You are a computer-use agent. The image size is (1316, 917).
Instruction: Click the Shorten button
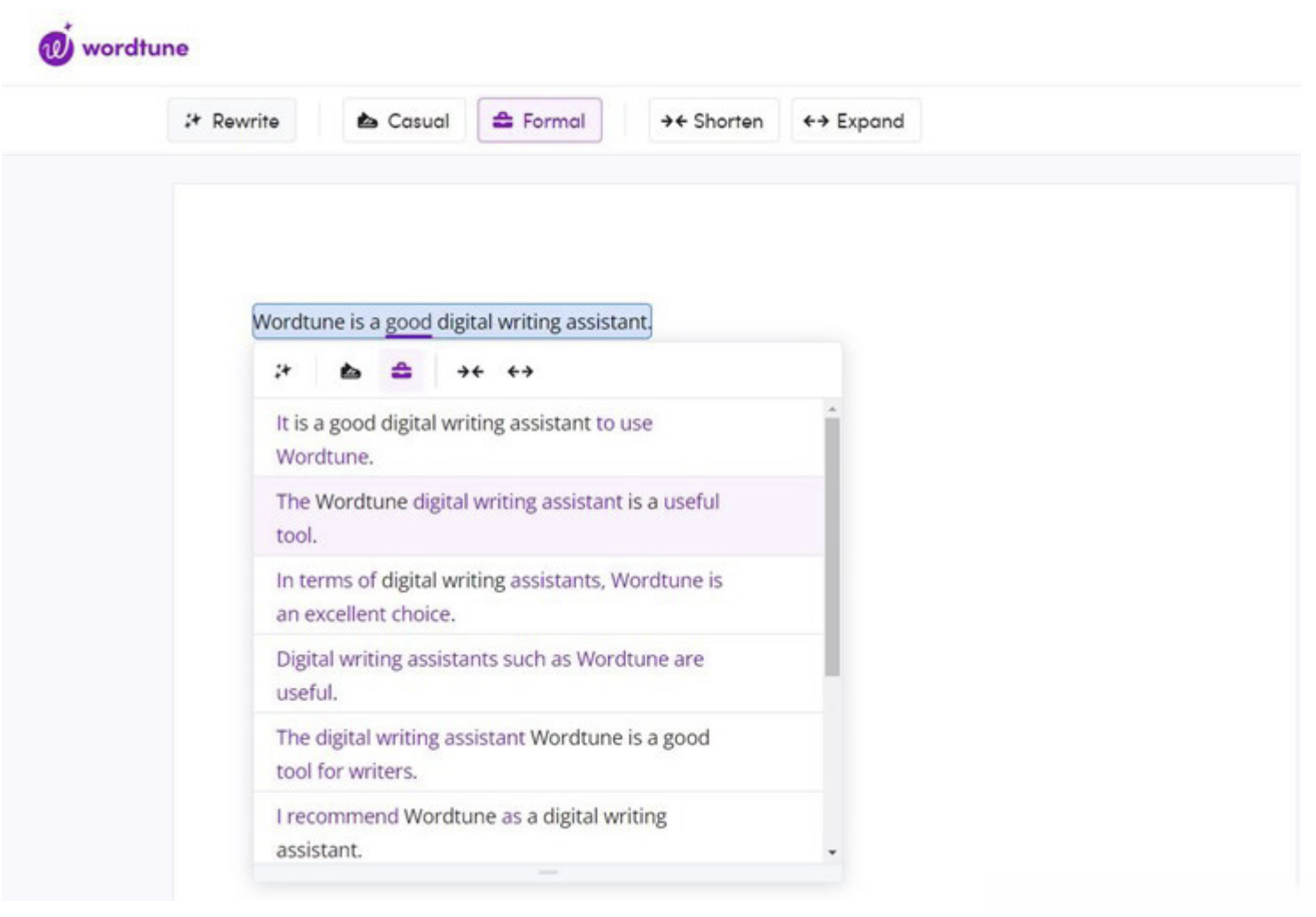pyautogui.click(x=713, y=120)
